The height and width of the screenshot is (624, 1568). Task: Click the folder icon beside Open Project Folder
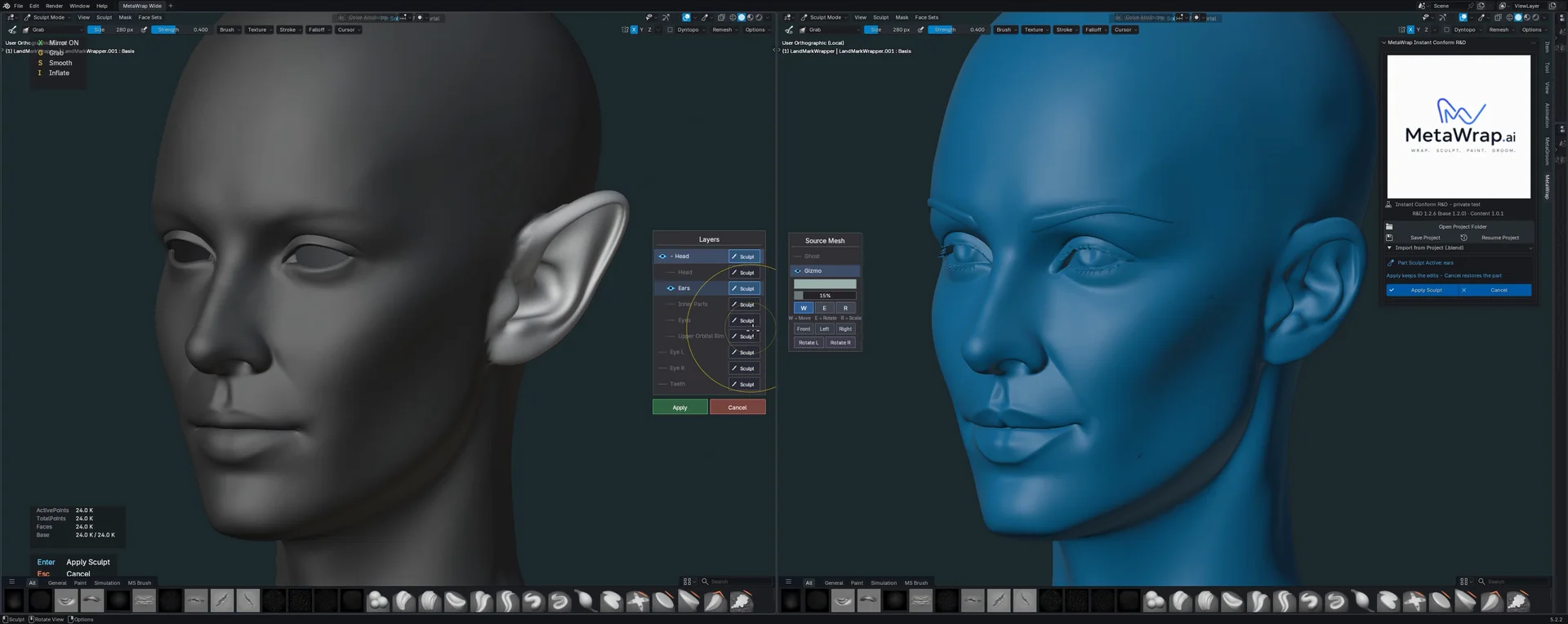(1389, 227)
